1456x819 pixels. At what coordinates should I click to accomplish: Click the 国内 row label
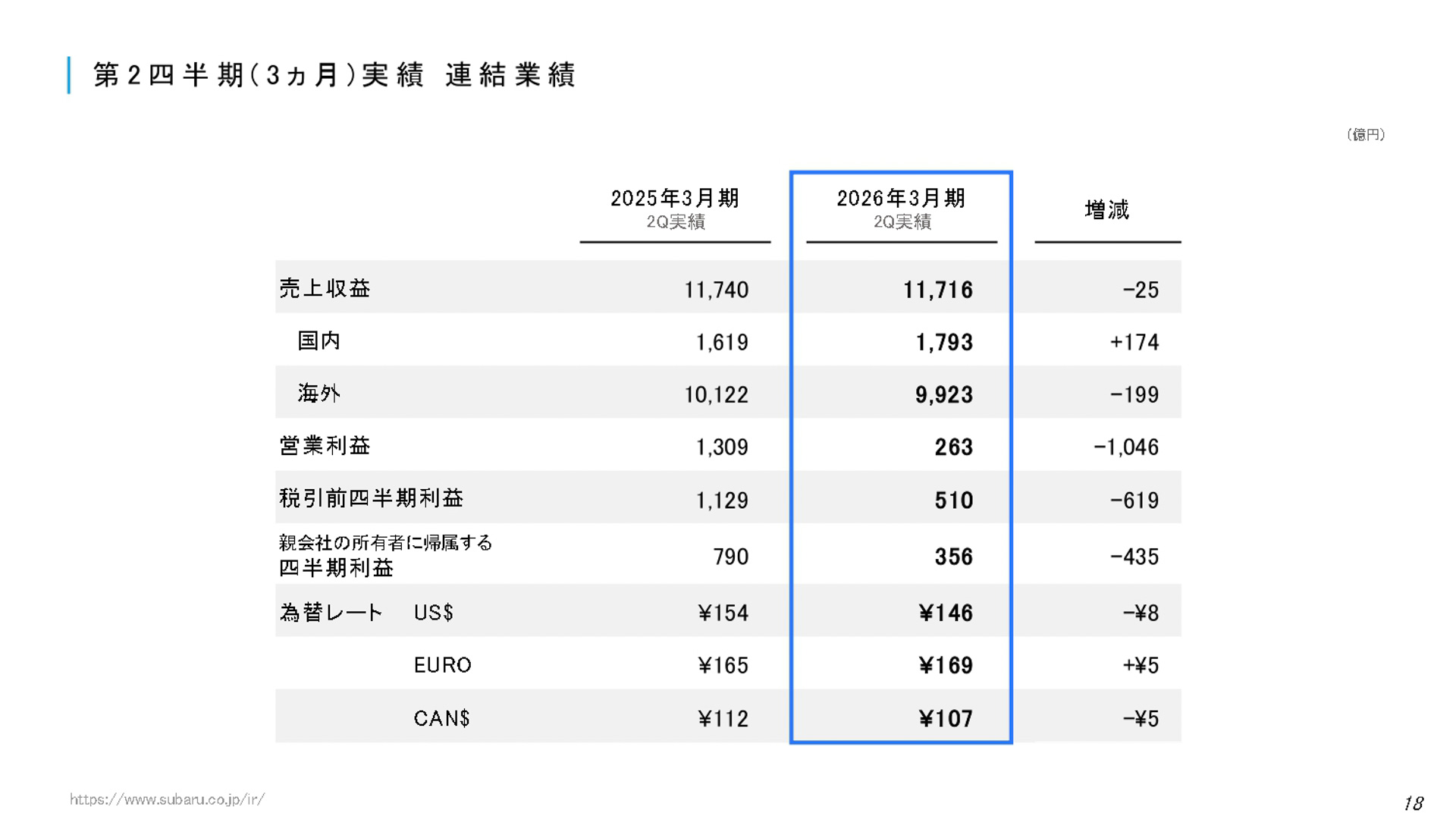(x=319, y=341)
